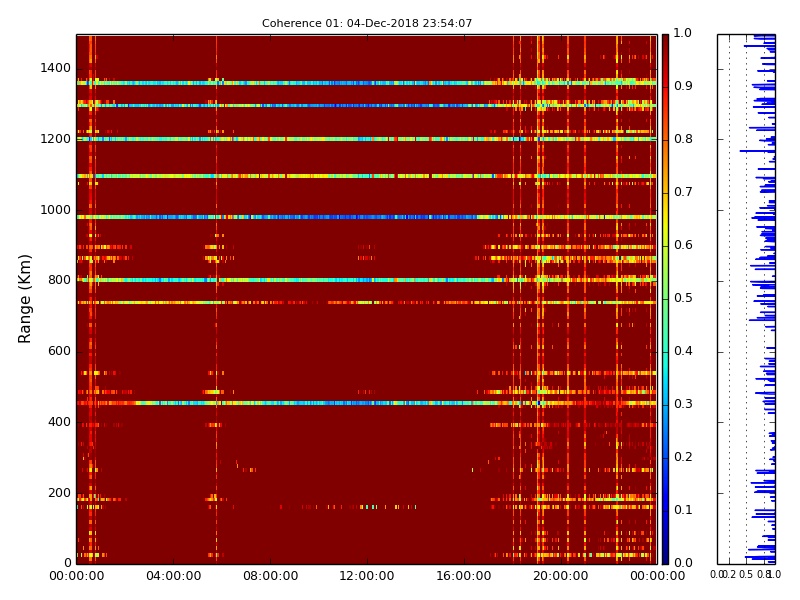The height and width of the screenshot is (600, 800).
Task: Select the 1000 range tick label
Action: point(55,210)
